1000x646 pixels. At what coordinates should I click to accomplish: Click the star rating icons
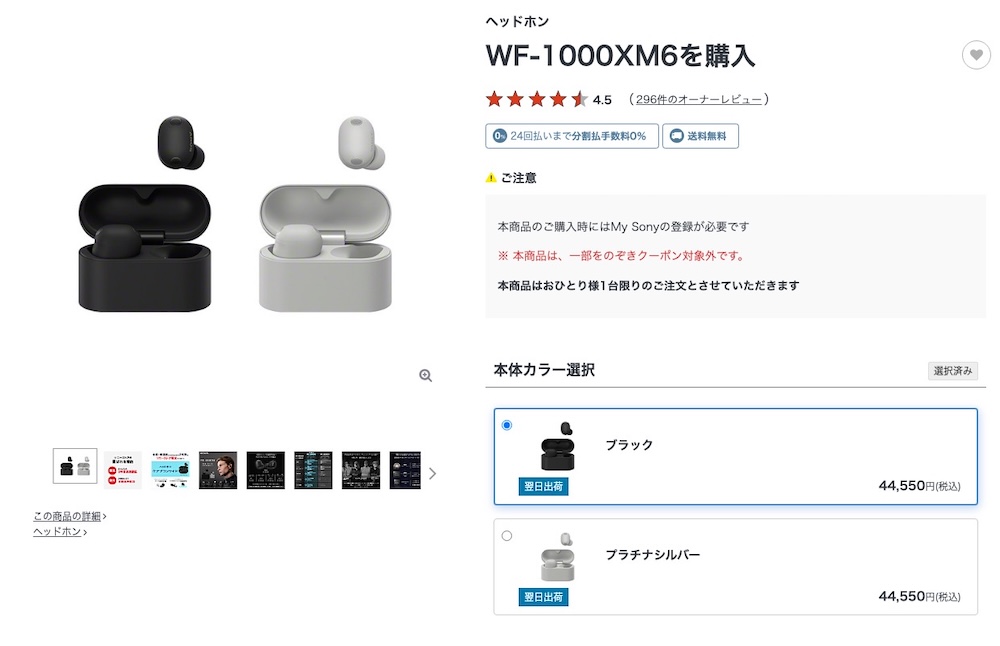(536, 99)
